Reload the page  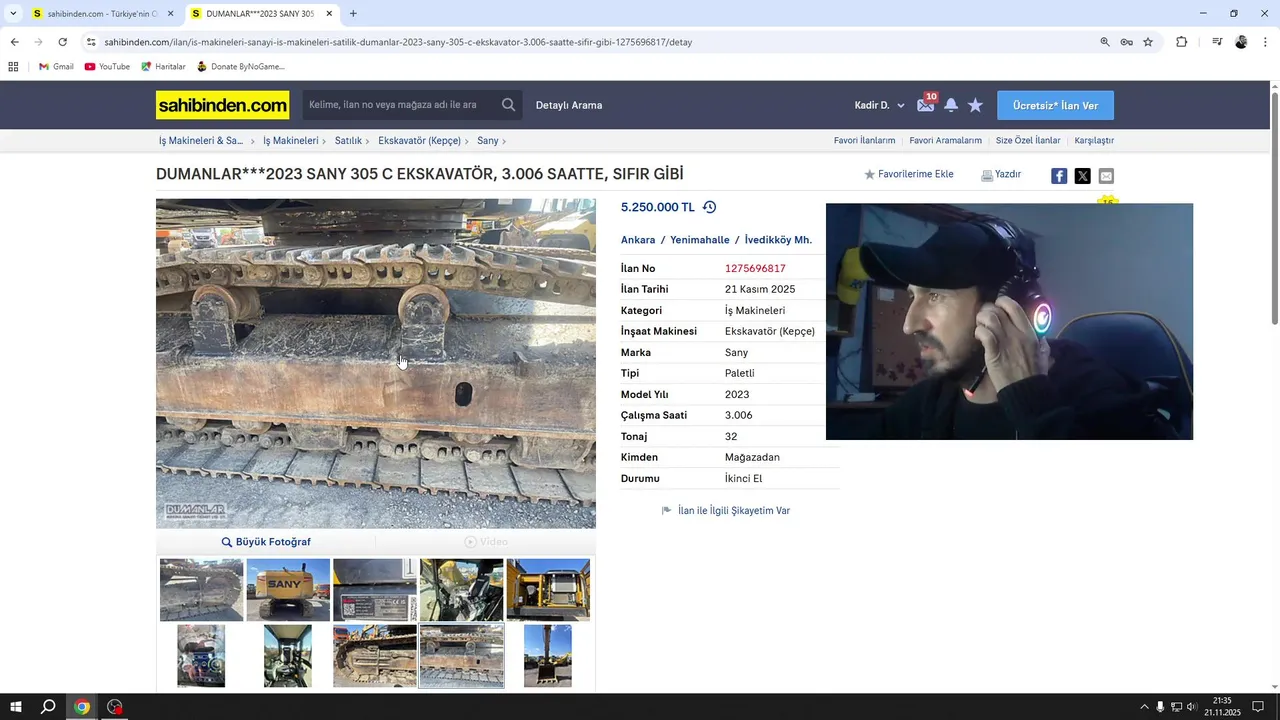click(62, 42)
